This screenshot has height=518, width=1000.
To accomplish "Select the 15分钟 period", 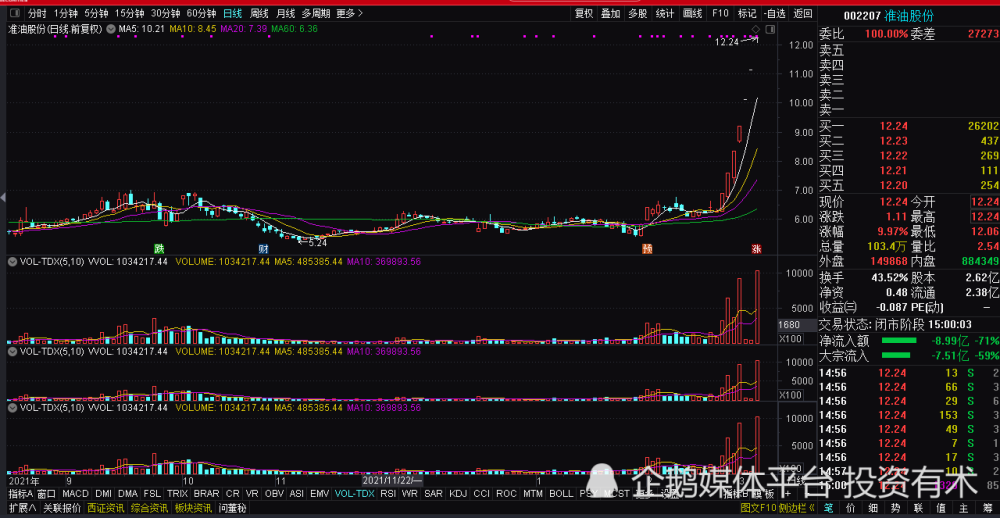I will coord(129,13).
